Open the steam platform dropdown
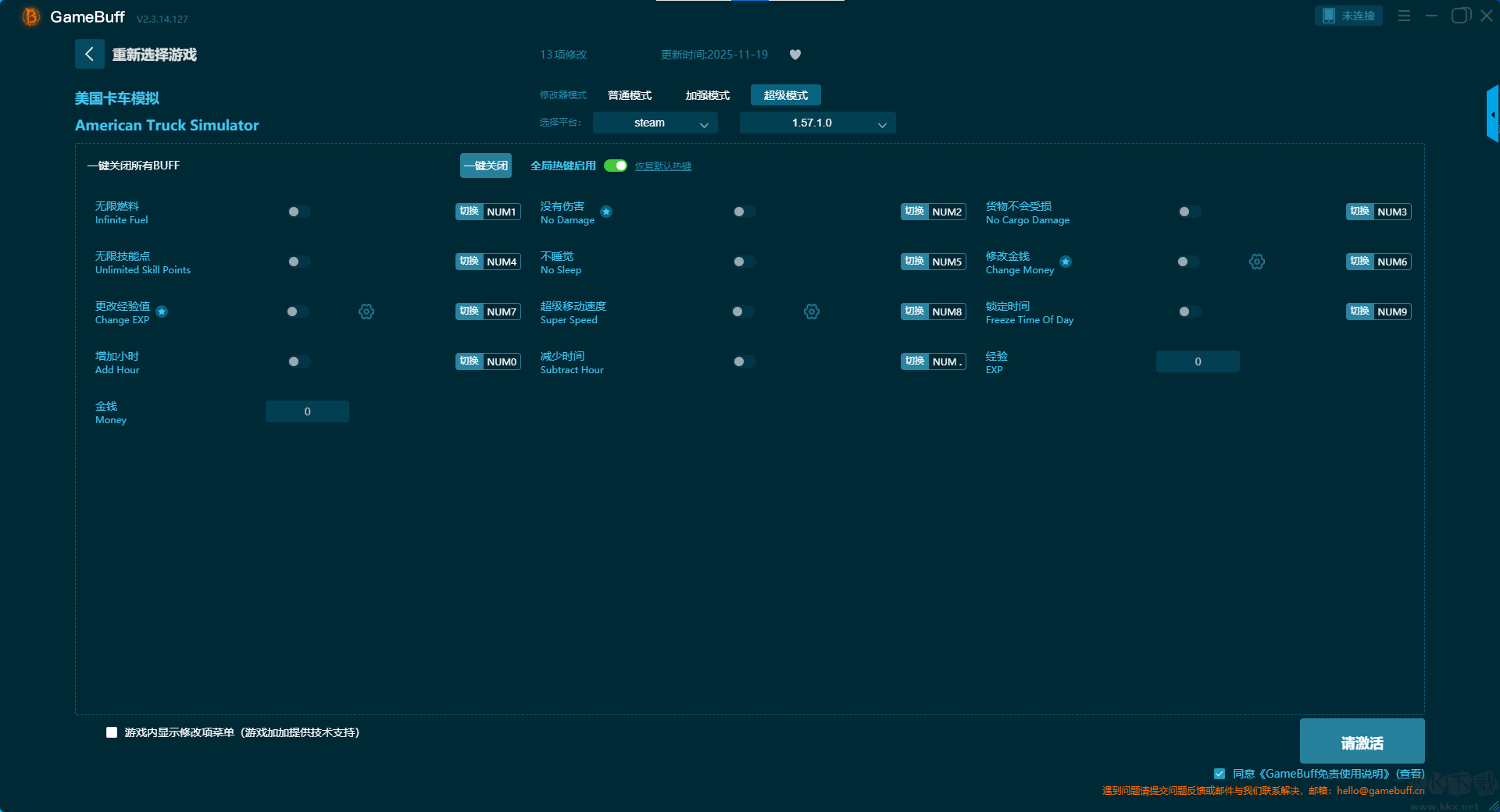This screenshot has width=1500, height=812. pyautogui.click(x=655, y=123)
